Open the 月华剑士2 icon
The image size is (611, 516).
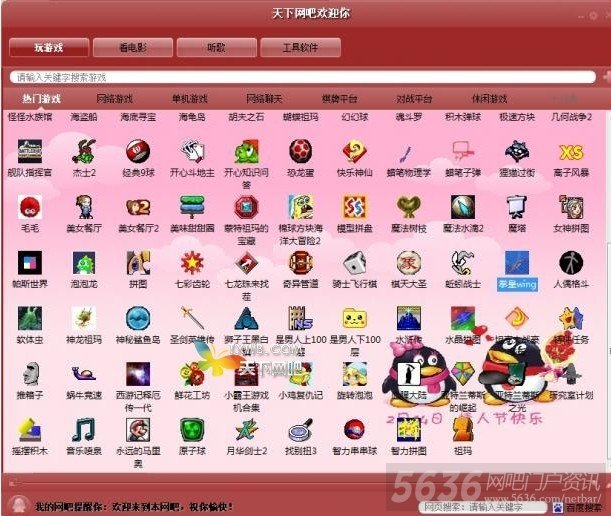pos(246,430)
